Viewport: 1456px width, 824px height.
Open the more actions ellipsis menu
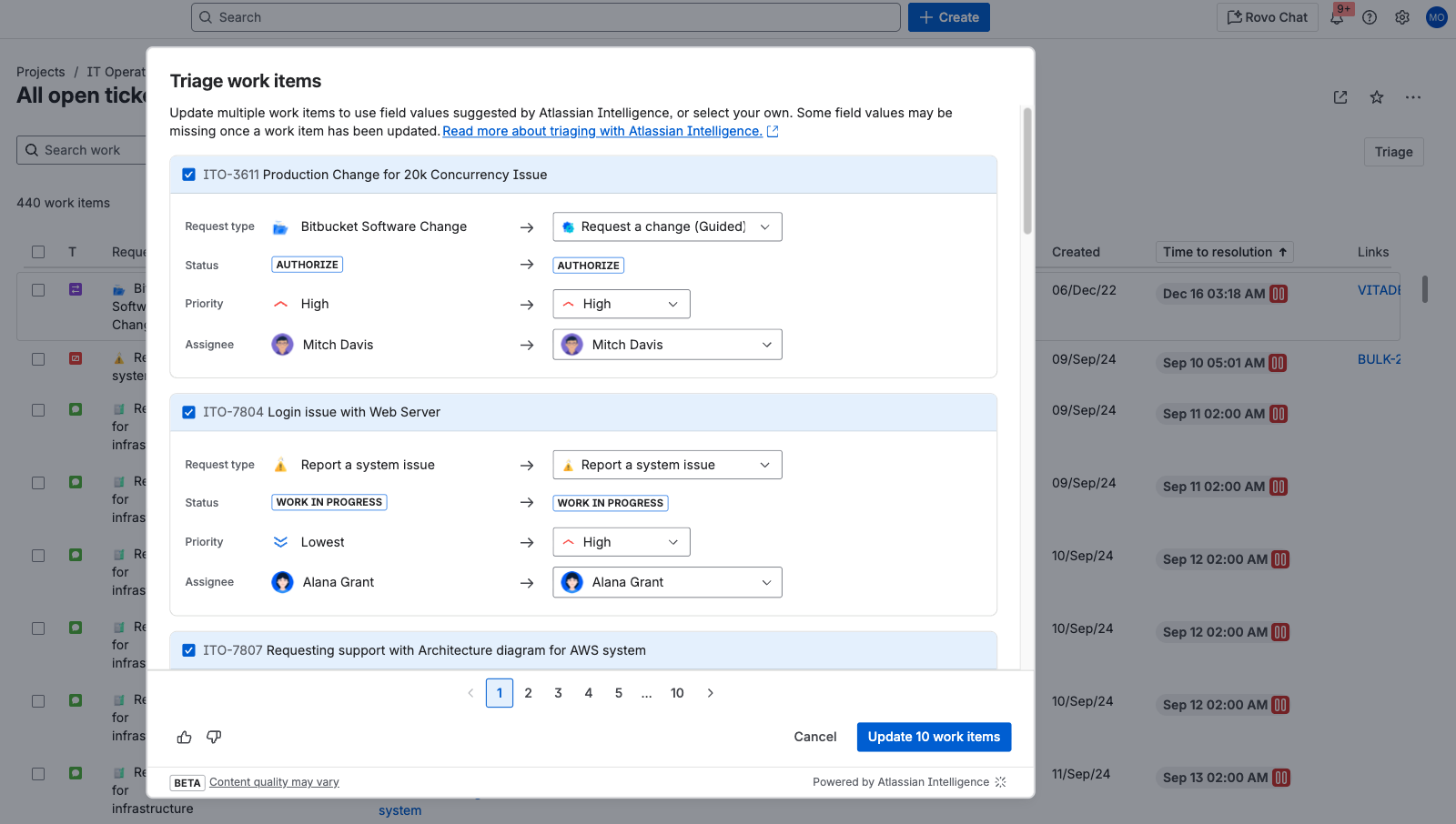pos(1412,97)
